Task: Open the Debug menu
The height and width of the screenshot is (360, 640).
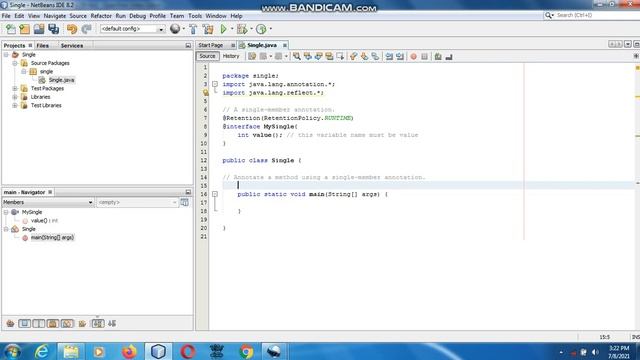Action: pos(138,16)
